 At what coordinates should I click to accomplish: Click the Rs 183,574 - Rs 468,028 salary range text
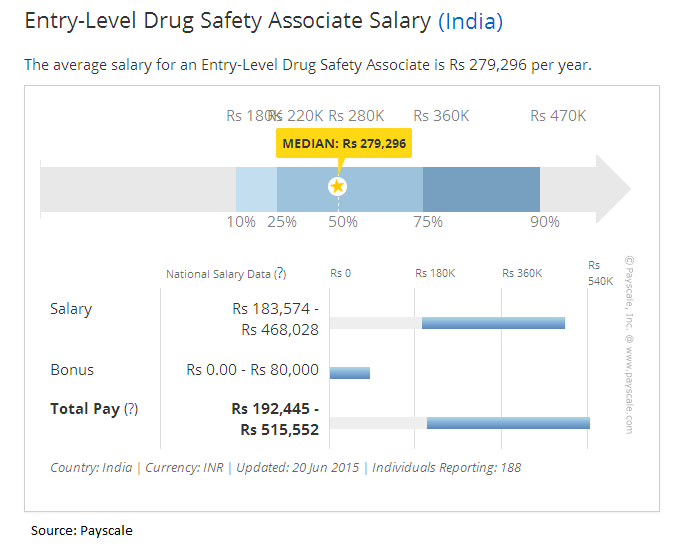[x=275, y=319]
